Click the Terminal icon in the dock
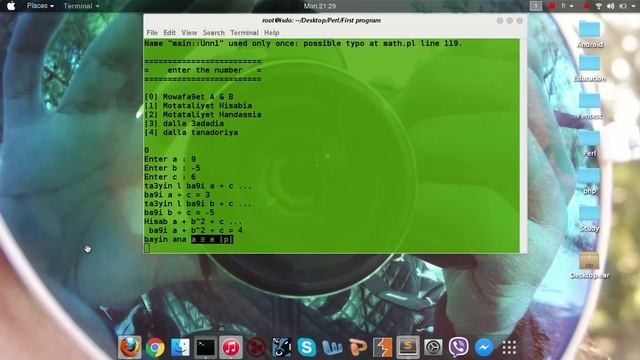The image size is (640, 360). click(x=205, y=348)
